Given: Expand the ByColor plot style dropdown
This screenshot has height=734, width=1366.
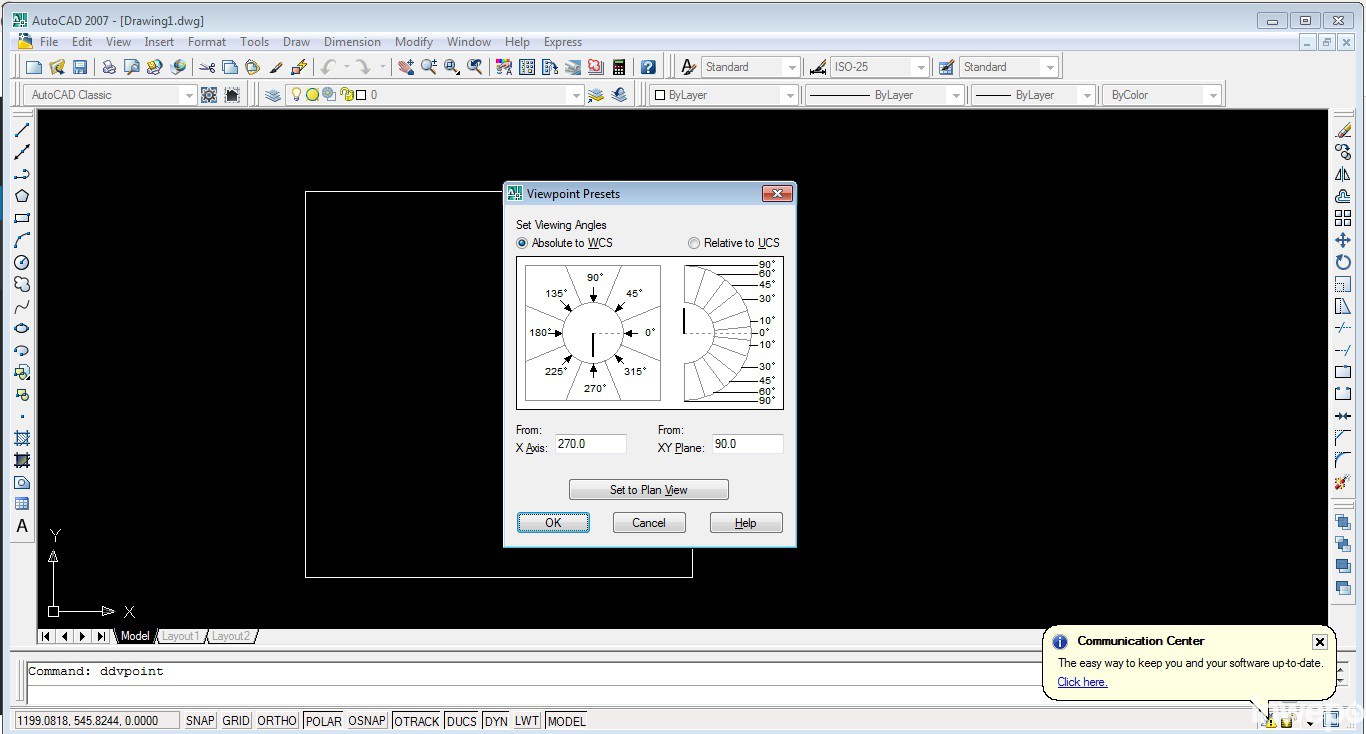Looking at the screenshot, I should [1213, 95].
